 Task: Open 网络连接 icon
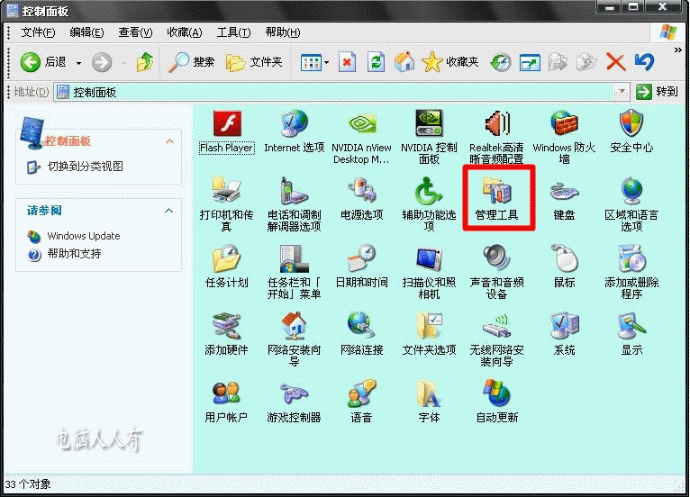click(x=361, y=334)
